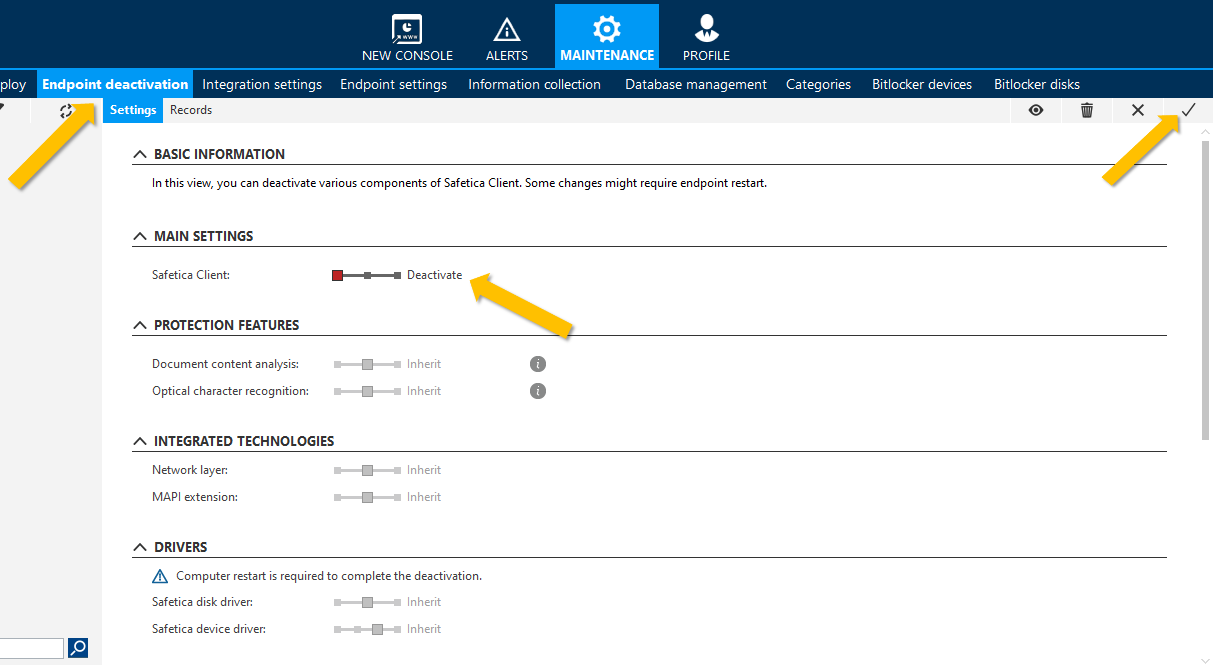Collapse the Main Settings section
1213x665 pixels.
point(139,237)
